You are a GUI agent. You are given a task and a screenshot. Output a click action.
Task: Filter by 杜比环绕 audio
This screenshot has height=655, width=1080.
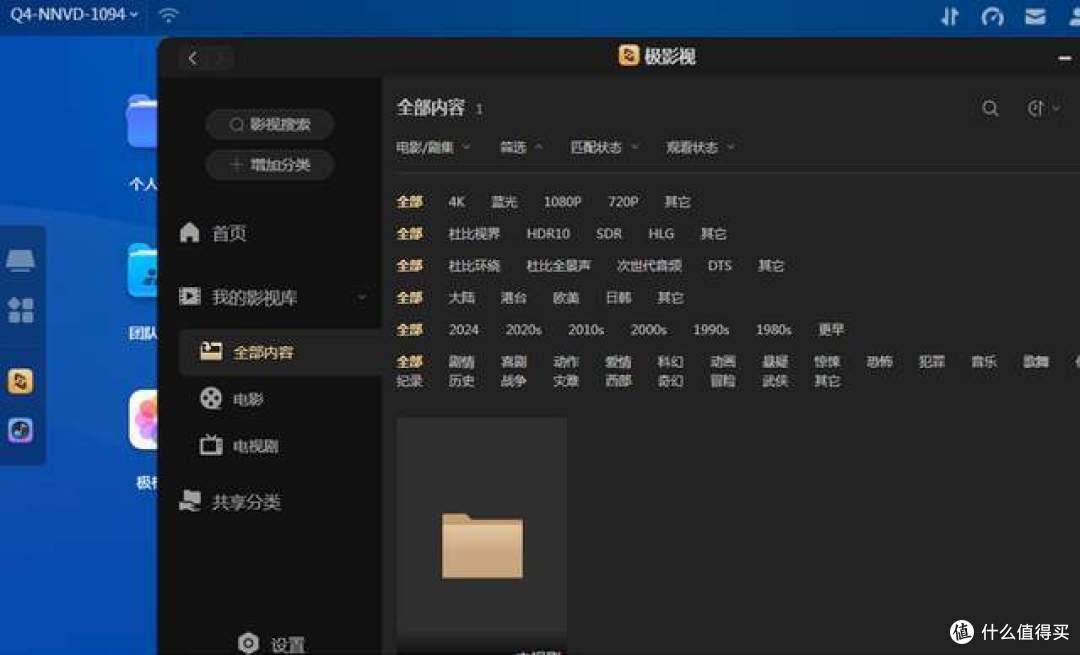tap(474, 265)
